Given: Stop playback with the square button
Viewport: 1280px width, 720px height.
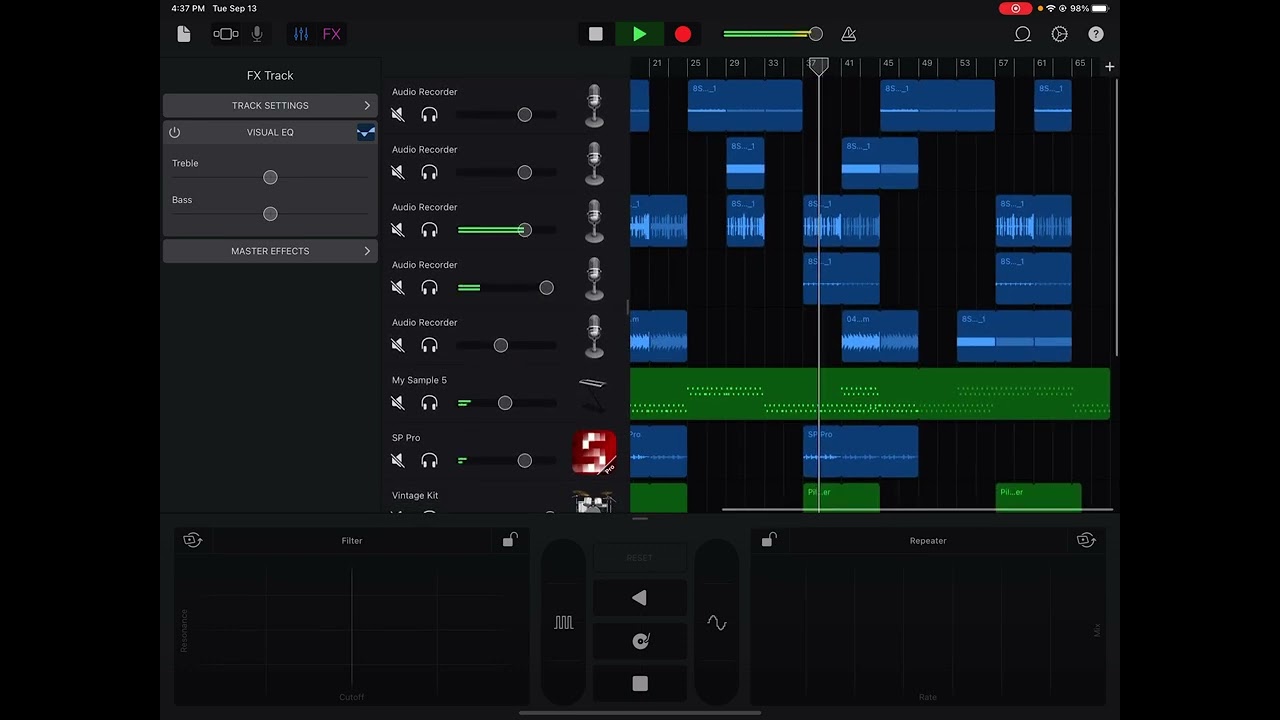Looking at the screenshot, I should pos(596,34).
